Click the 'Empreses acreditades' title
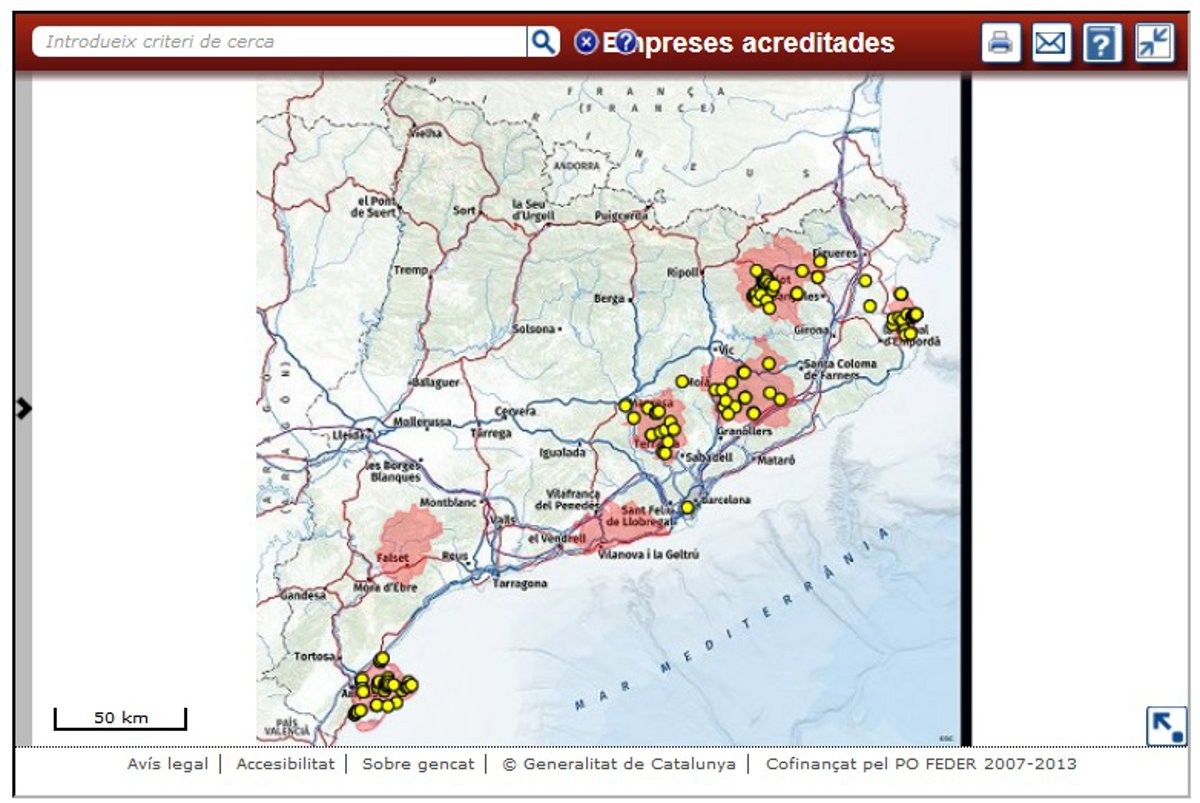This screenshot has width=1200, height=803. (x=760, y=43)
